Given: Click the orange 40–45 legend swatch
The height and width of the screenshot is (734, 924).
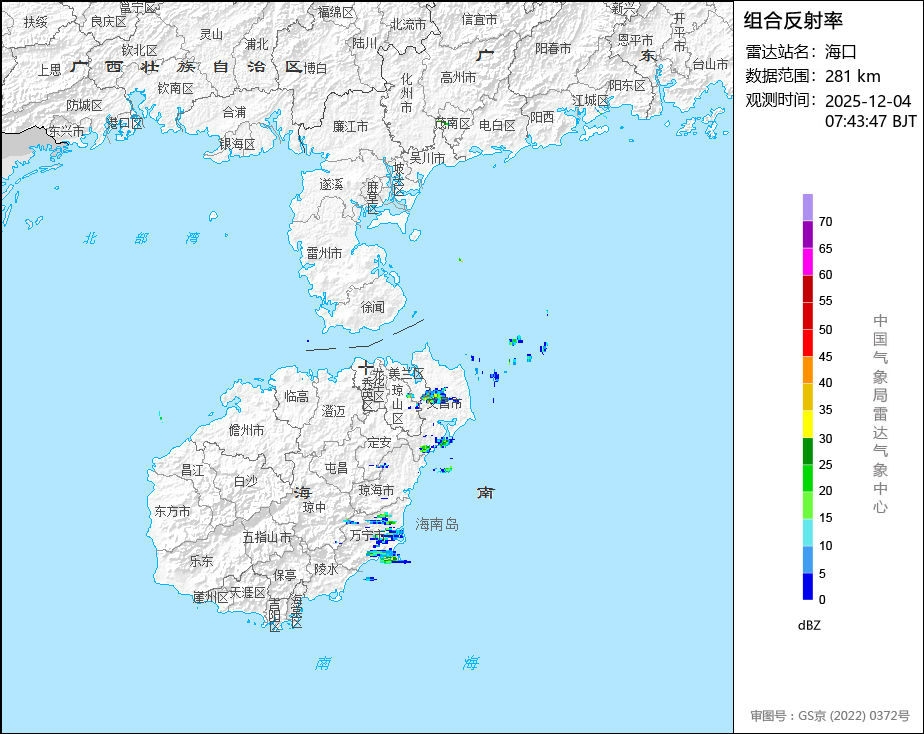Looking at the screenshot, I should click(x=808, y=370).
